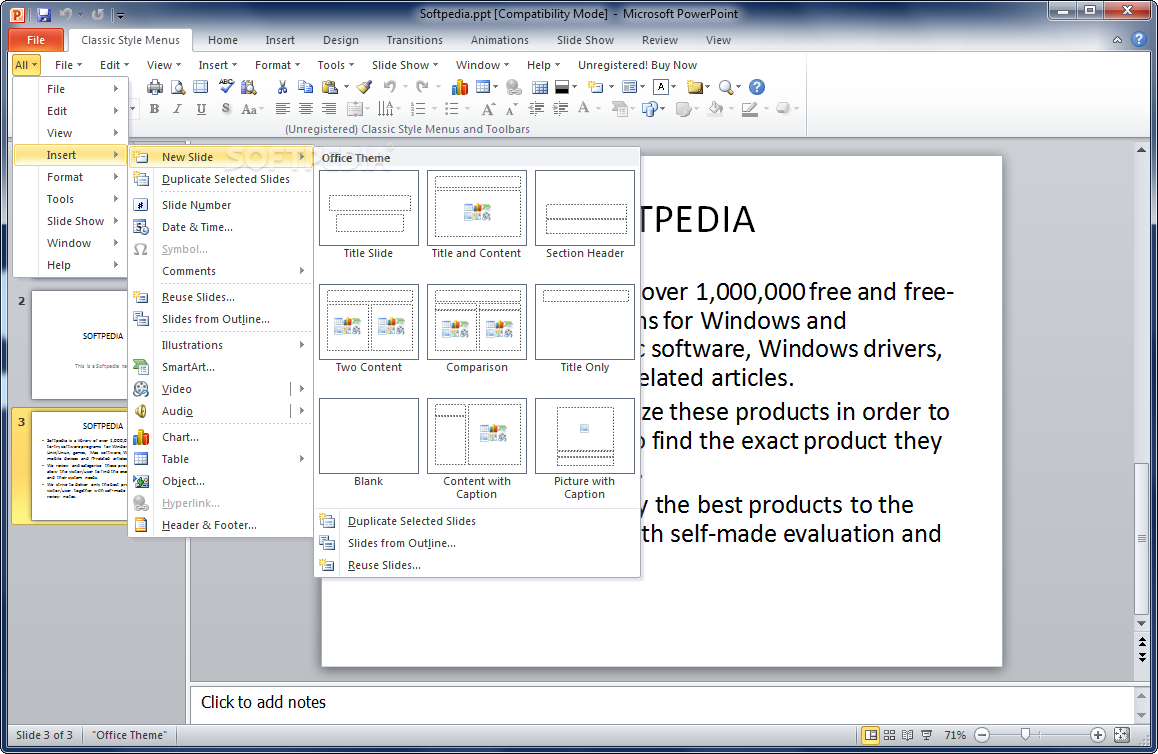1158x754 pixels.
Task: Choose Date & Time menu item
Action: coord(220,227)
